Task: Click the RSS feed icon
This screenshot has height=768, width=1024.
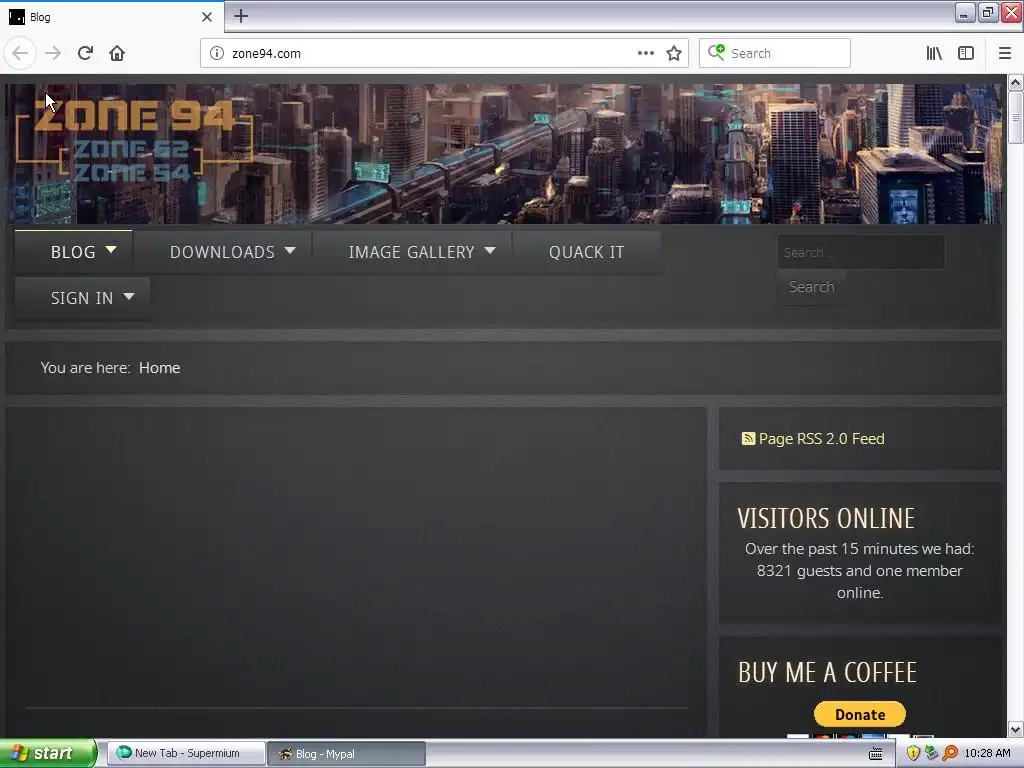Action: pyautogui.click(x=748, y=438)
